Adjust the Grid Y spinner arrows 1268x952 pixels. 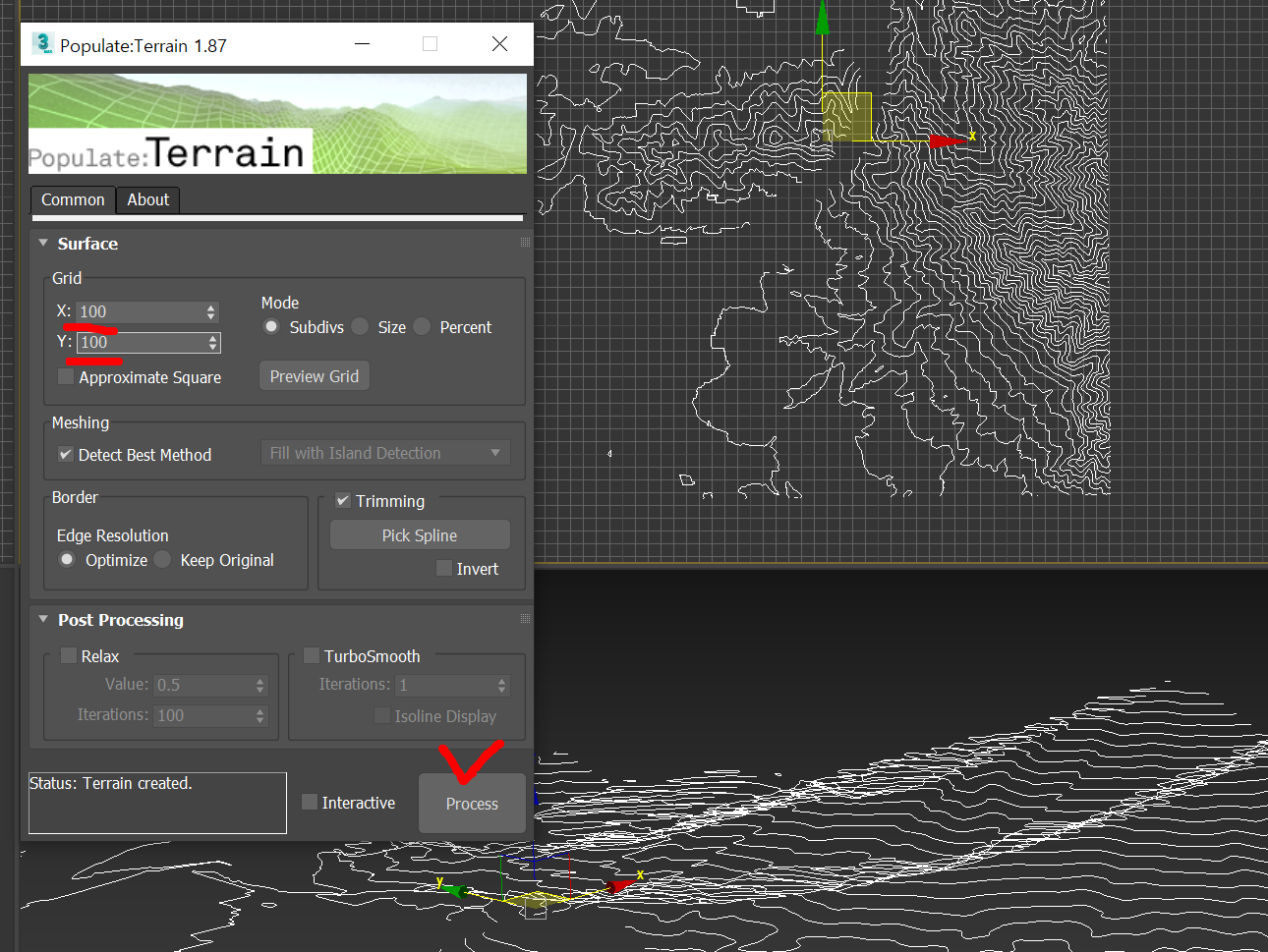tap(212, 342)
